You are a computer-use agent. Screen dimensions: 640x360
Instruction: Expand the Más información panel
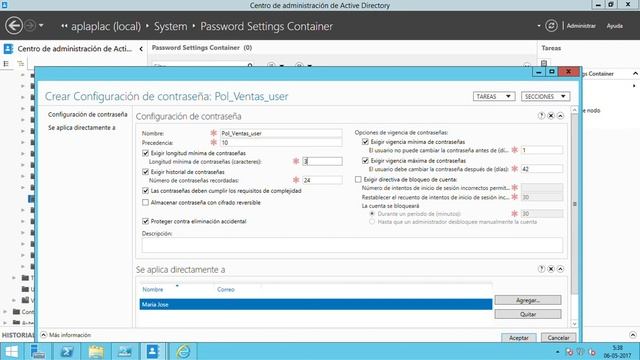pos(44,335)
